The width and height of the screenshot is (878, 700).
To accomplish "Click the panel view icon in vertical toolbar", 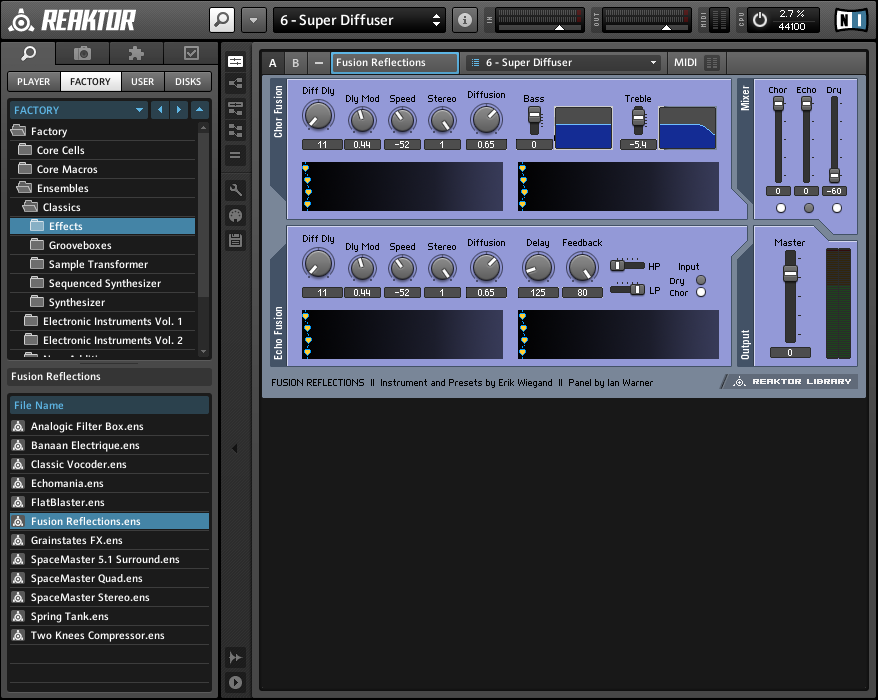I will [235, 62].
